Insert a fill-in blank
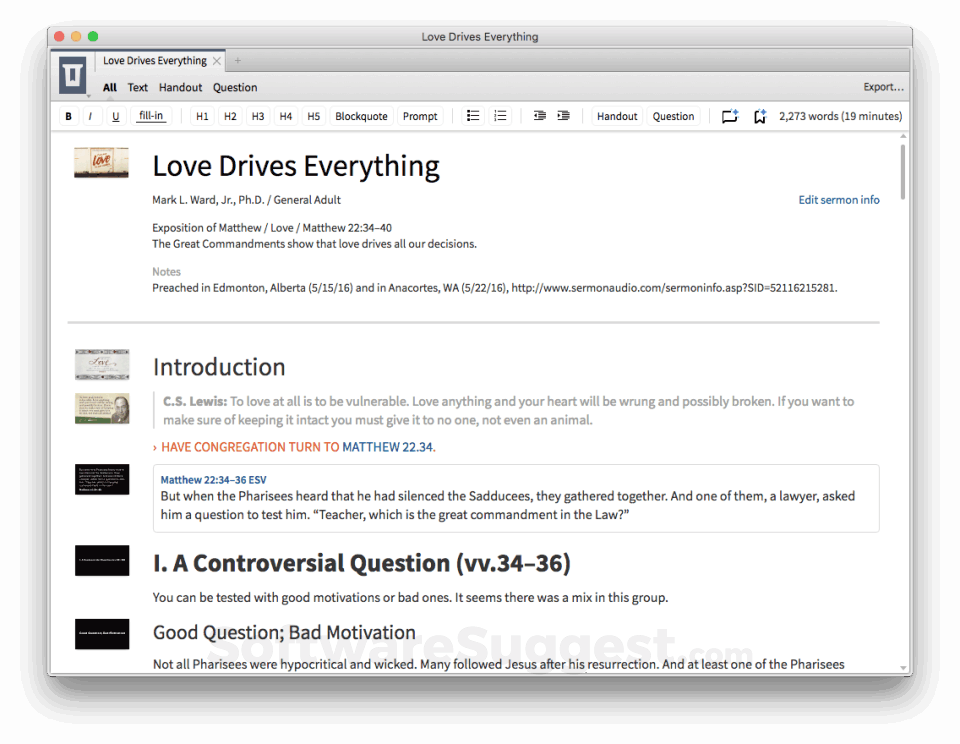Screen dimensions: 960x744 [x=150, y=116]
